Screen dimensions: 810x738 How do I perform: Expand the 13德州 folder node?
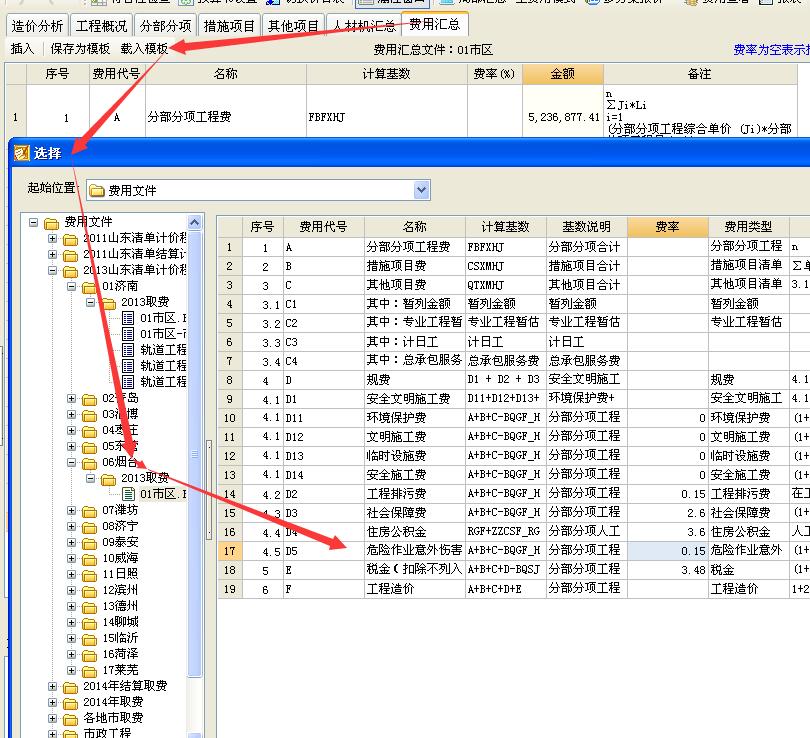tap(72, 606)
